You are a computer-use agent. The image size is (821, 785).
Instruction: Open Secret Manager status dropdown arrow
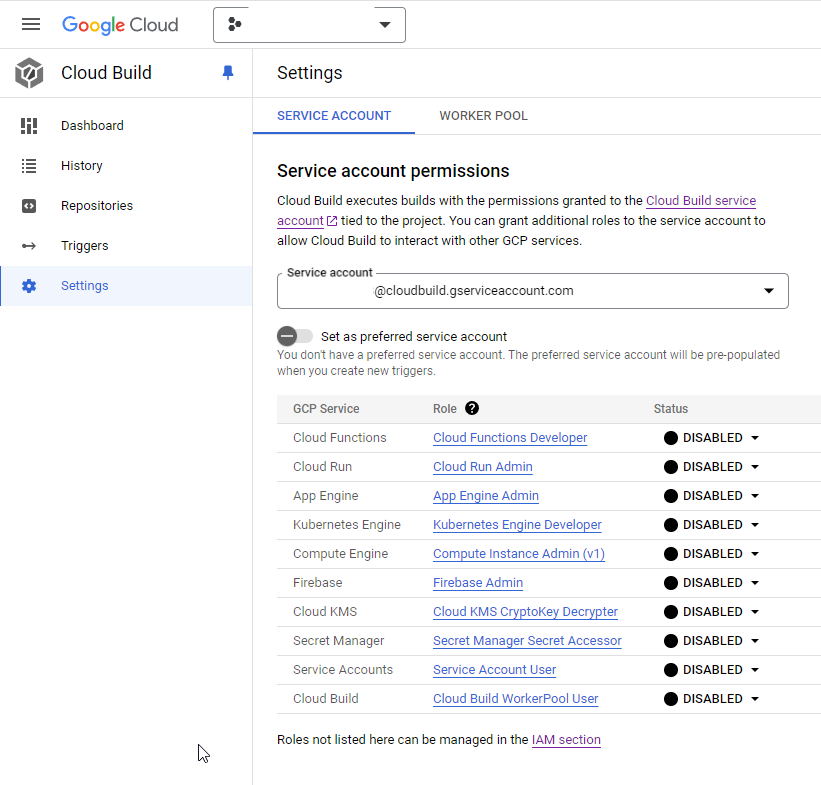[x=755, y=641]
